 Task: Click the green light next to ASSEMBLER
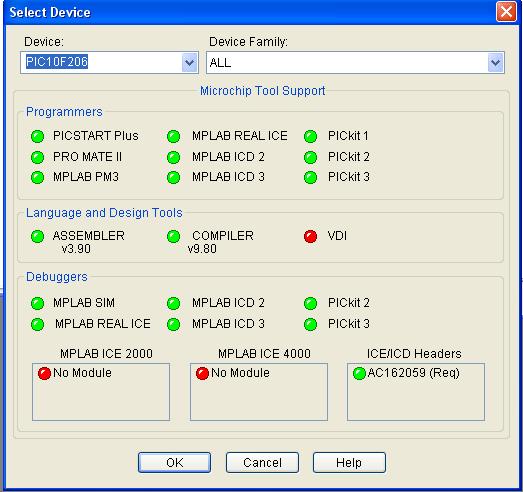point(37,236)
